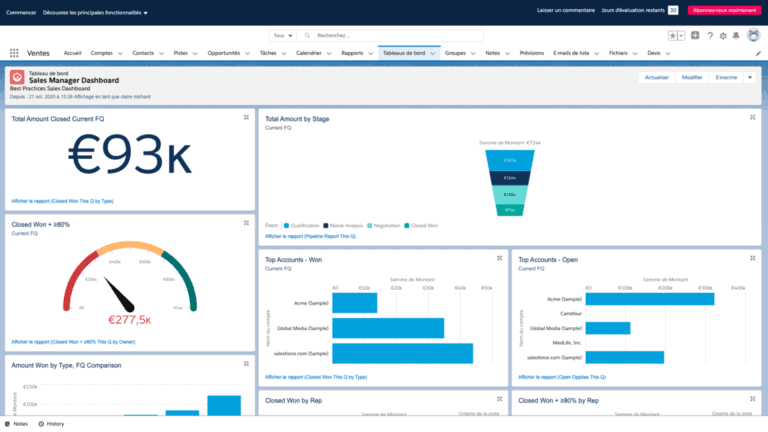Viewport: 768px width, 432px height.
Task: Open the App Launcher grid icon
Action: click(14, 52)
